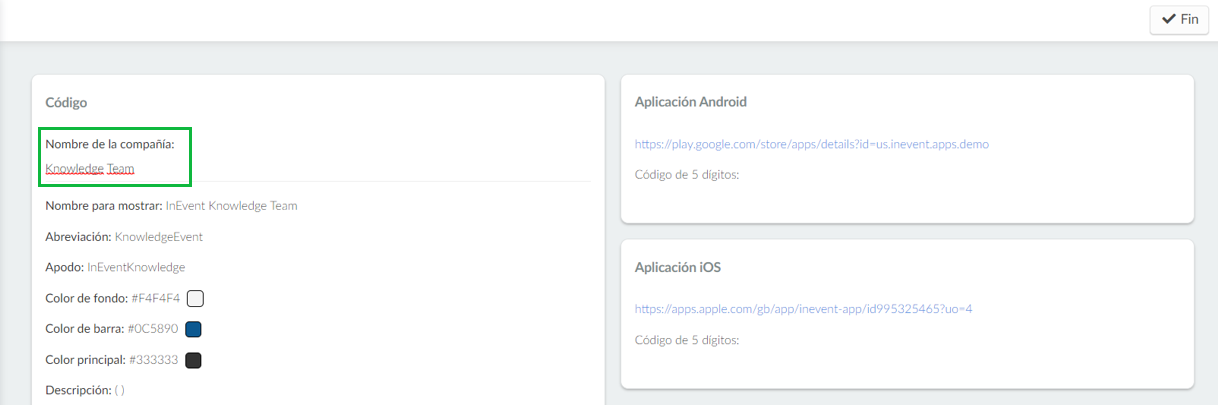The width and height of the screenshot is (1218, 405).
Task: Click the Aplicación Android heading
Action: coord(691,102)
